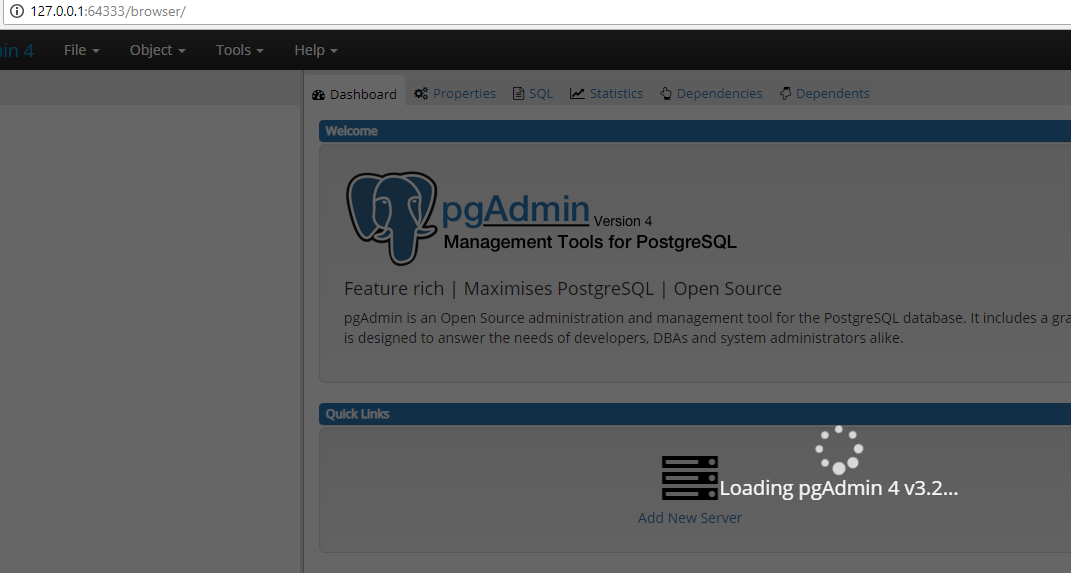
Task: Click the pgAdmin 4 brand title
Action: pyautogui.click(x=17, y=50)
